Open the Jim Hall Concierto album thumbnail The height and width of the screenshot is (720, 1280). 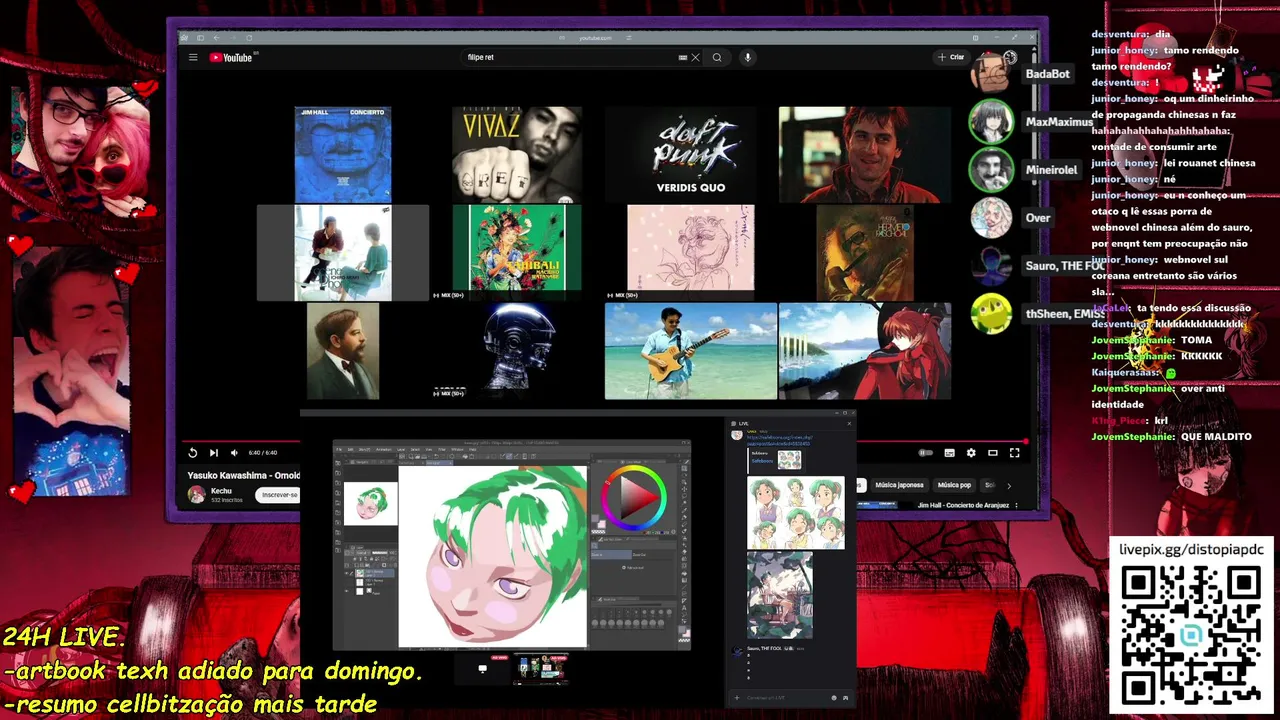[x=343, y=154]
